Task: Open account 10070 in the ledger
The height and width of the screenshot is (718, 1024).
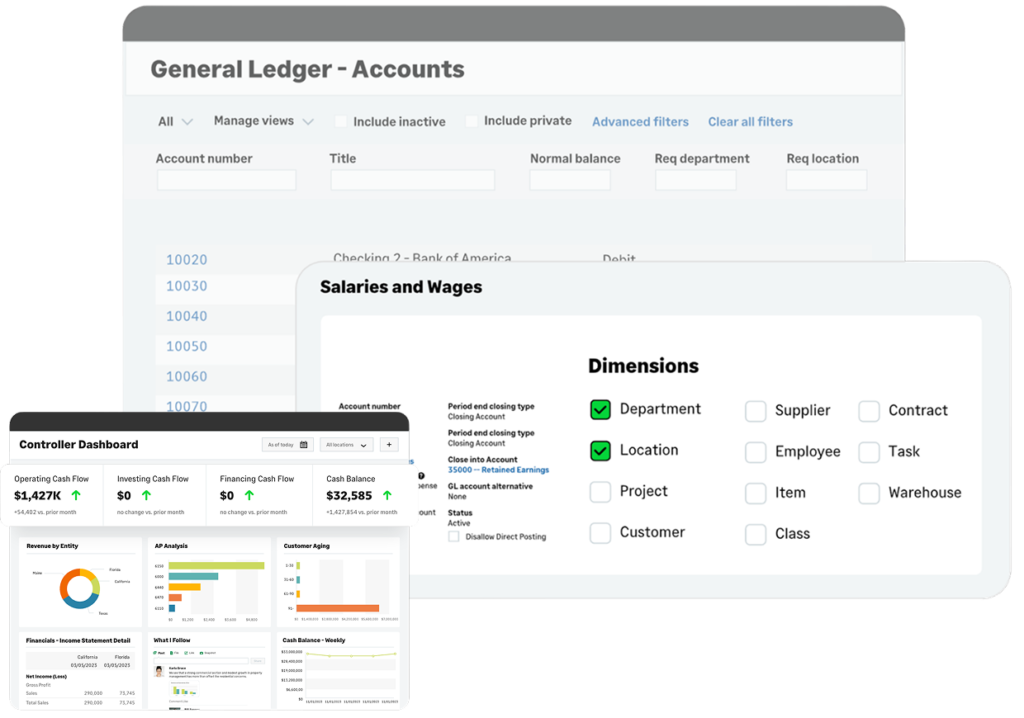Action: point(186,406)
